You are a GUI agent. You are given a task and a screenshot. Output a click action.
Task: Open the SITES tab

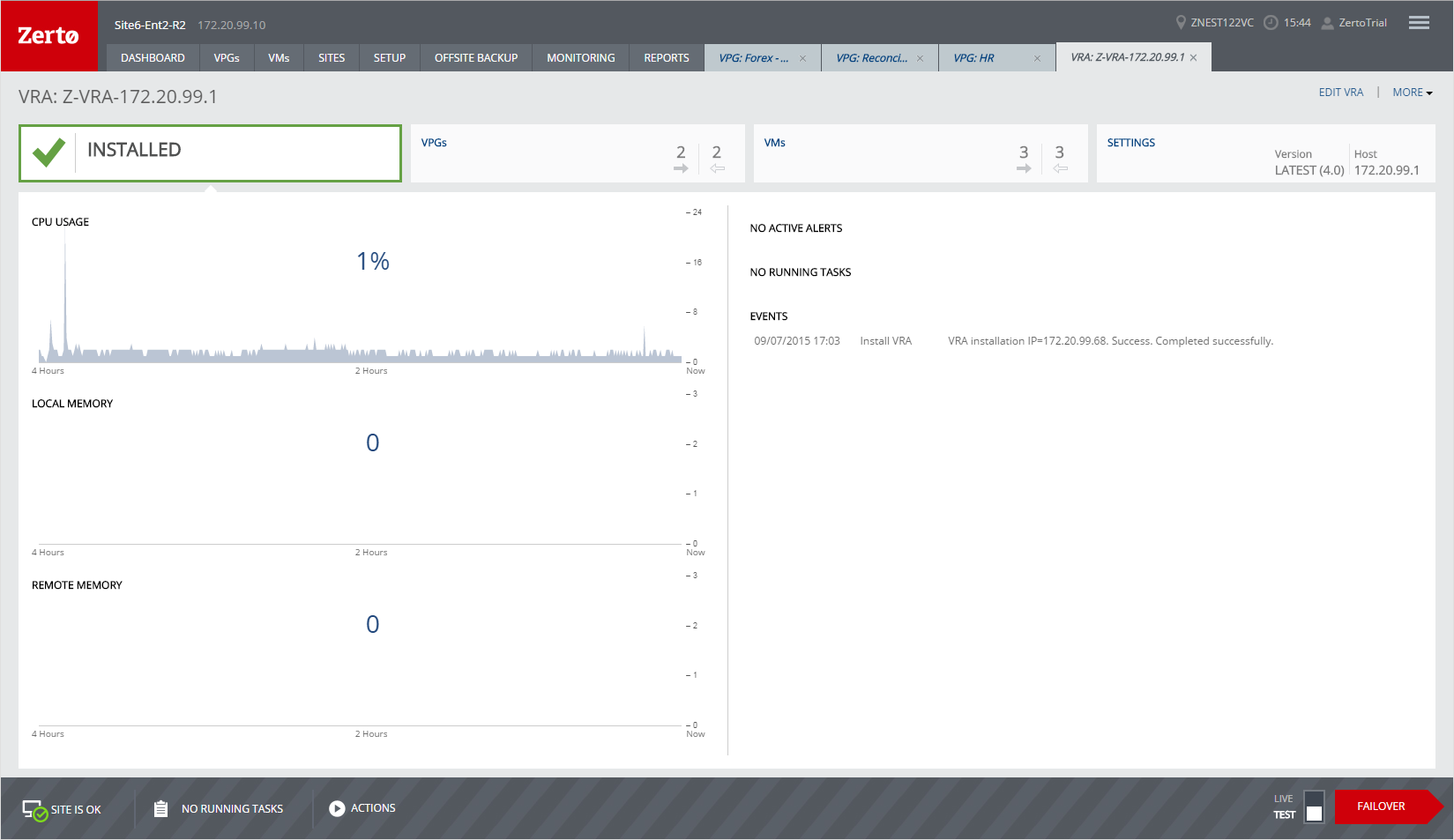[332, 58]
